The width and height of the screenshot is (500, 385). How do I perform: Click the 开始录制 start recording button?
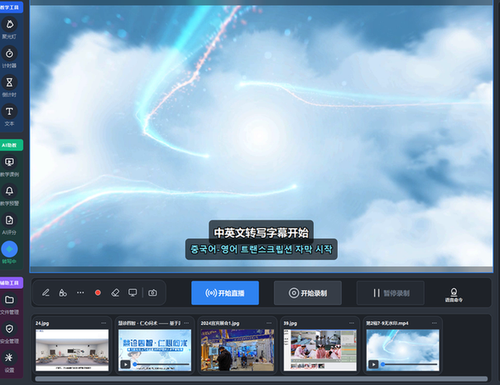[x=308, y=293]
